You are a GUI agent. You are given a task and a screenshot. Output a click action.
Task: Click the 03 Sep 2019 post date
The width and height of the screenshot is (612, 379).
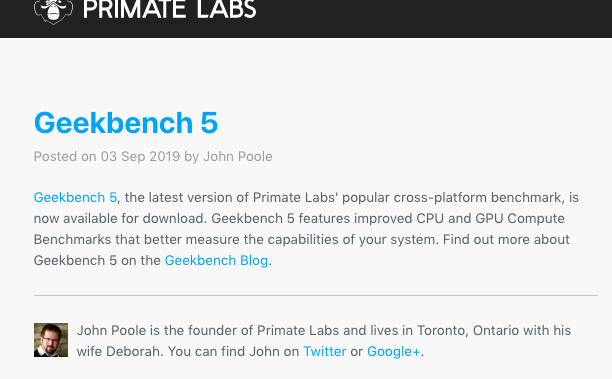click(x=141, y=157)
